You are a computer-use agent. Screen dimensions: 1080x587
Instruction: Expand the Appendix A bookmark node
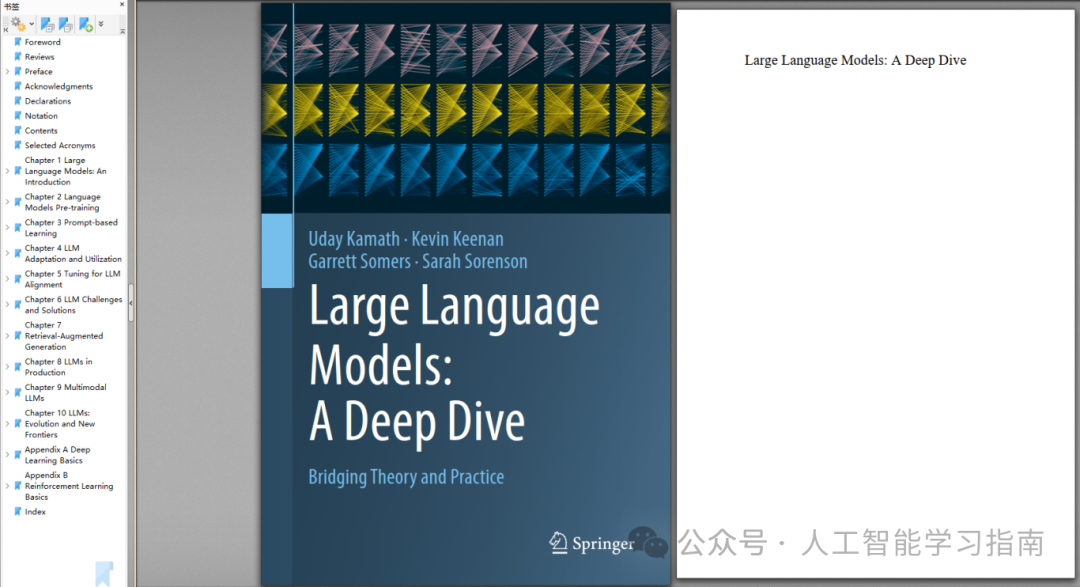tap(8, 455)
